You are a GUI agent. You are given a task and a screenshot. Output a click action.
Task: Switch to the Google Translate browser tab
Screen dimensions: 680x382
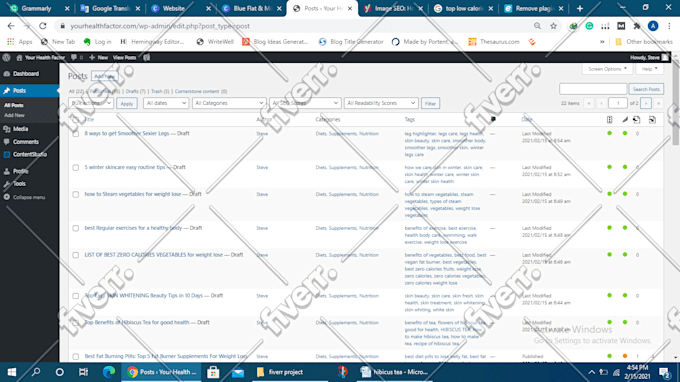click(111, 8)
